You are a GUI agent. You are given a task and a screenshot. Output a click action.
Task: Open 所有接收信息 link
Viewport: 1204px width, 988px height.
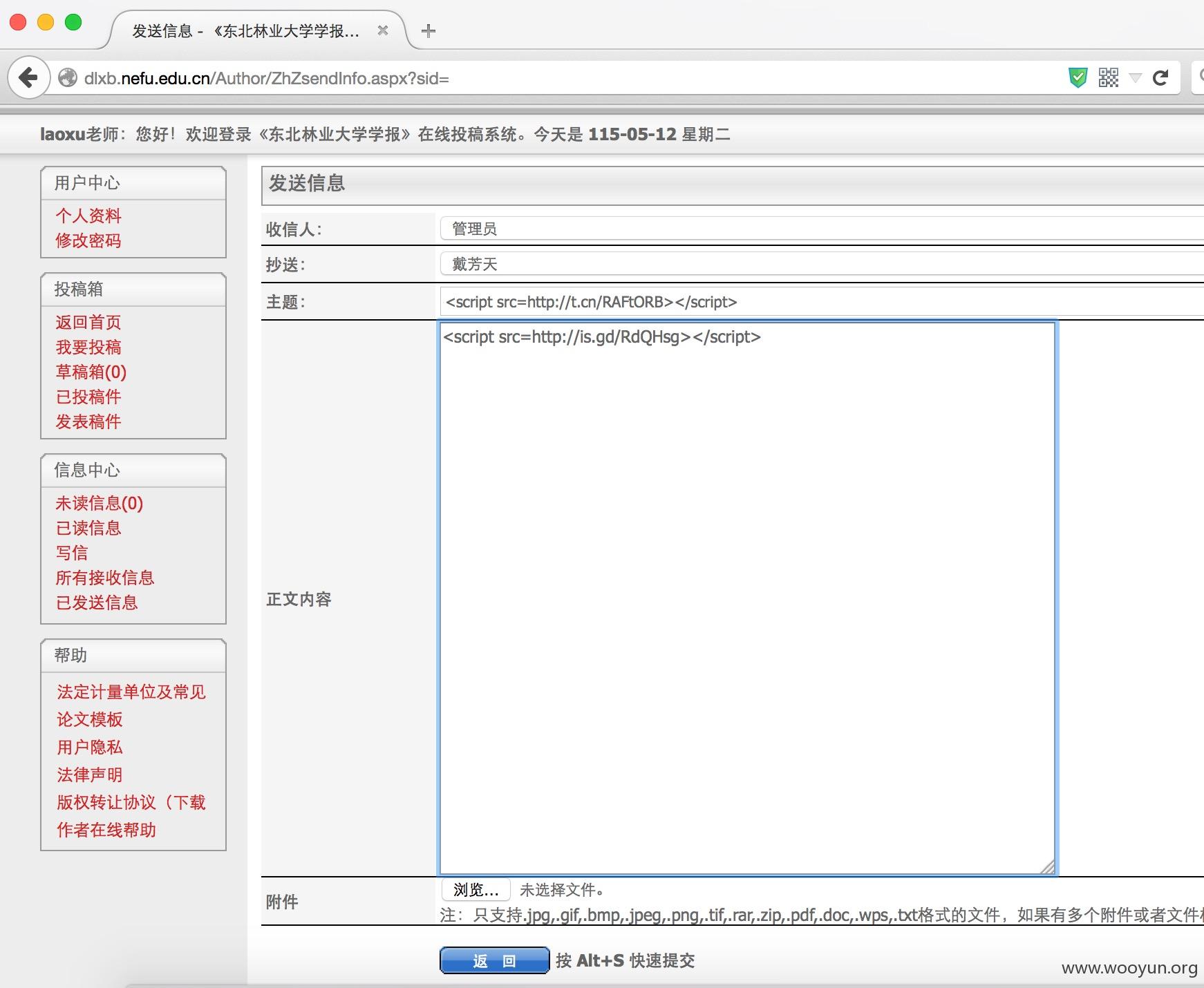click(105, 578)
